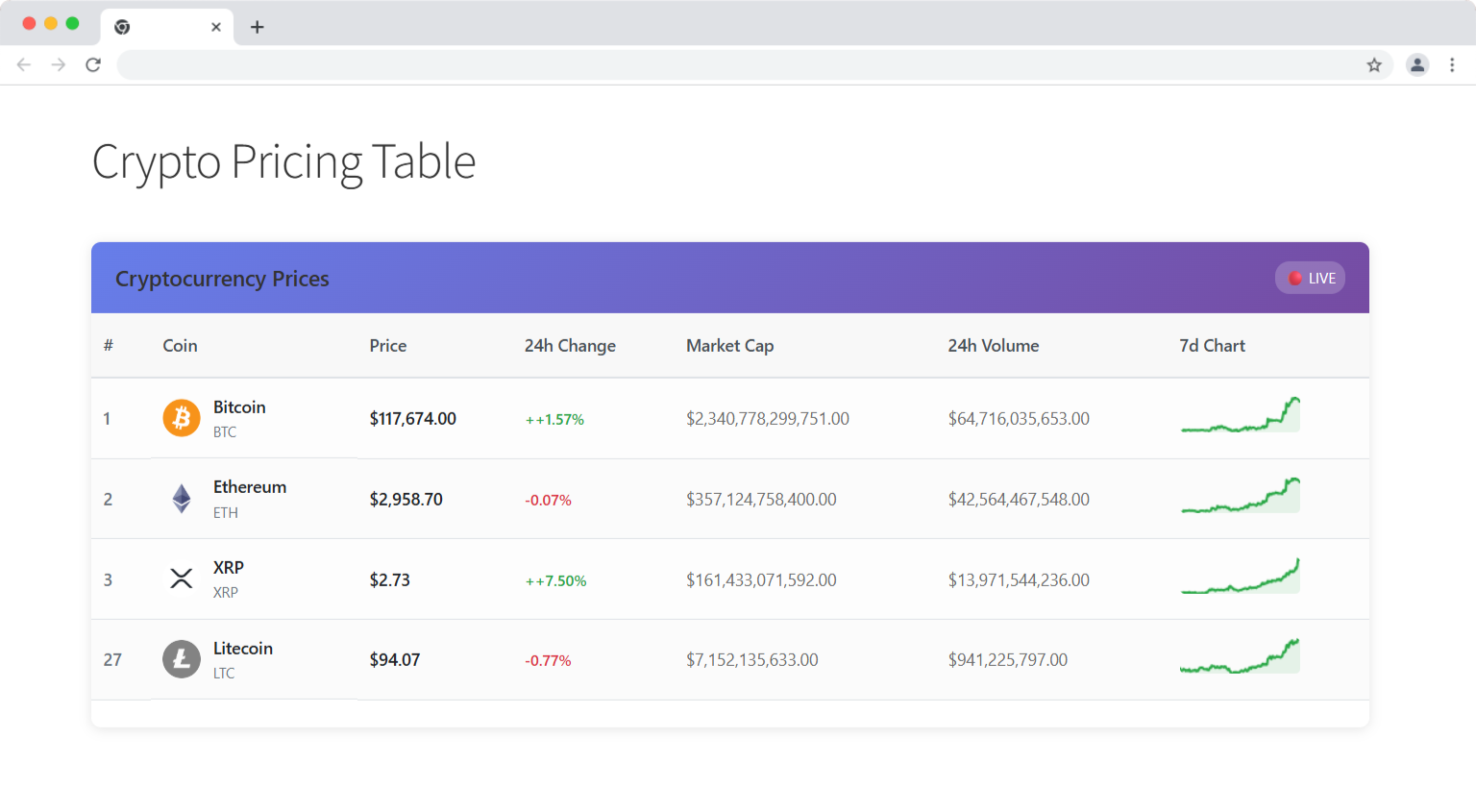Click the Bitcoin BTC coin icon
1476x812 pixels.
[181, 418]
